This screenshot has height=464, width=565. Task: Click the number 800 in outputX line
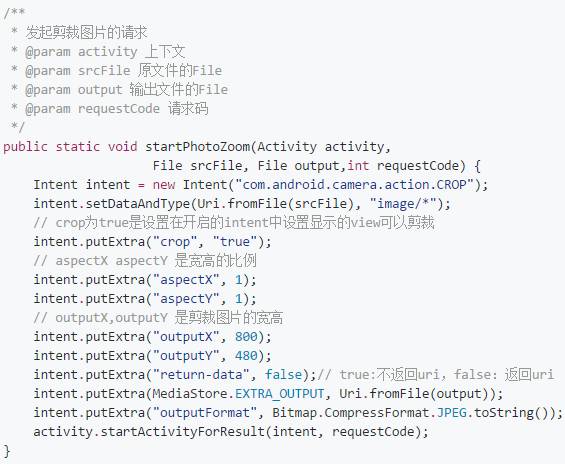pos(246,337)
